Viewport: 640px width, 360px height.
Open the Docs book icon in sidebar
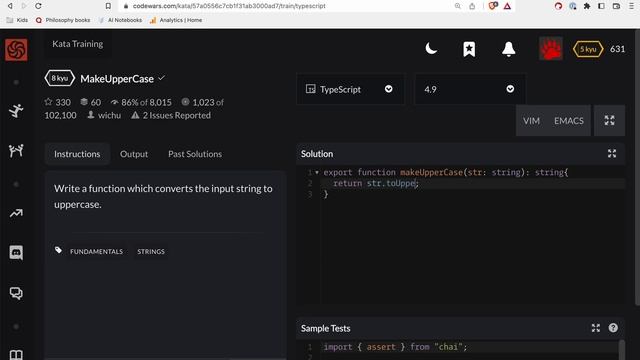[16, 354]
